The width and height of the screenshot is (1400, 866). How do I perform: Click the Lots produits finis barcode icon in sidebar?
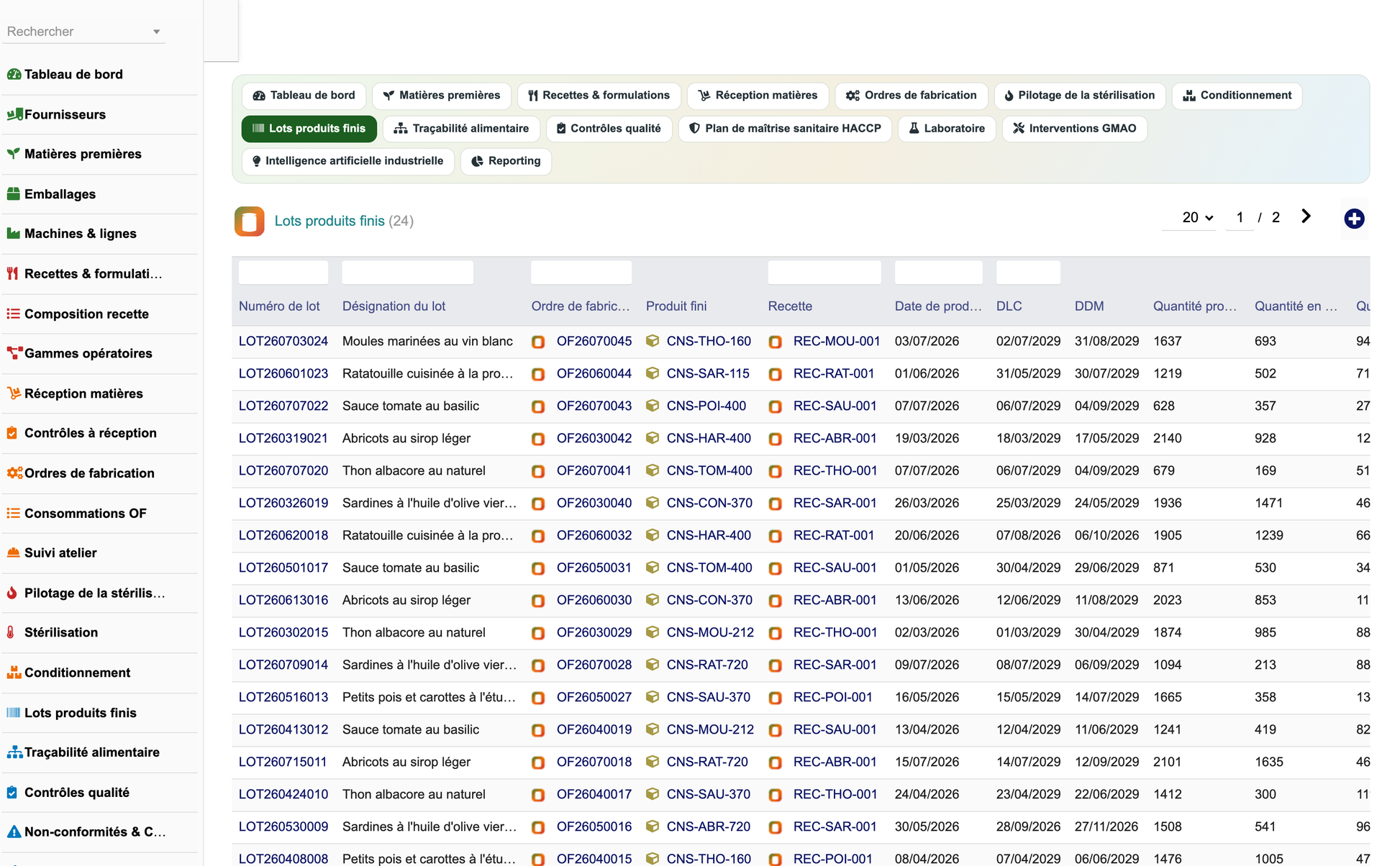point(14,714)
